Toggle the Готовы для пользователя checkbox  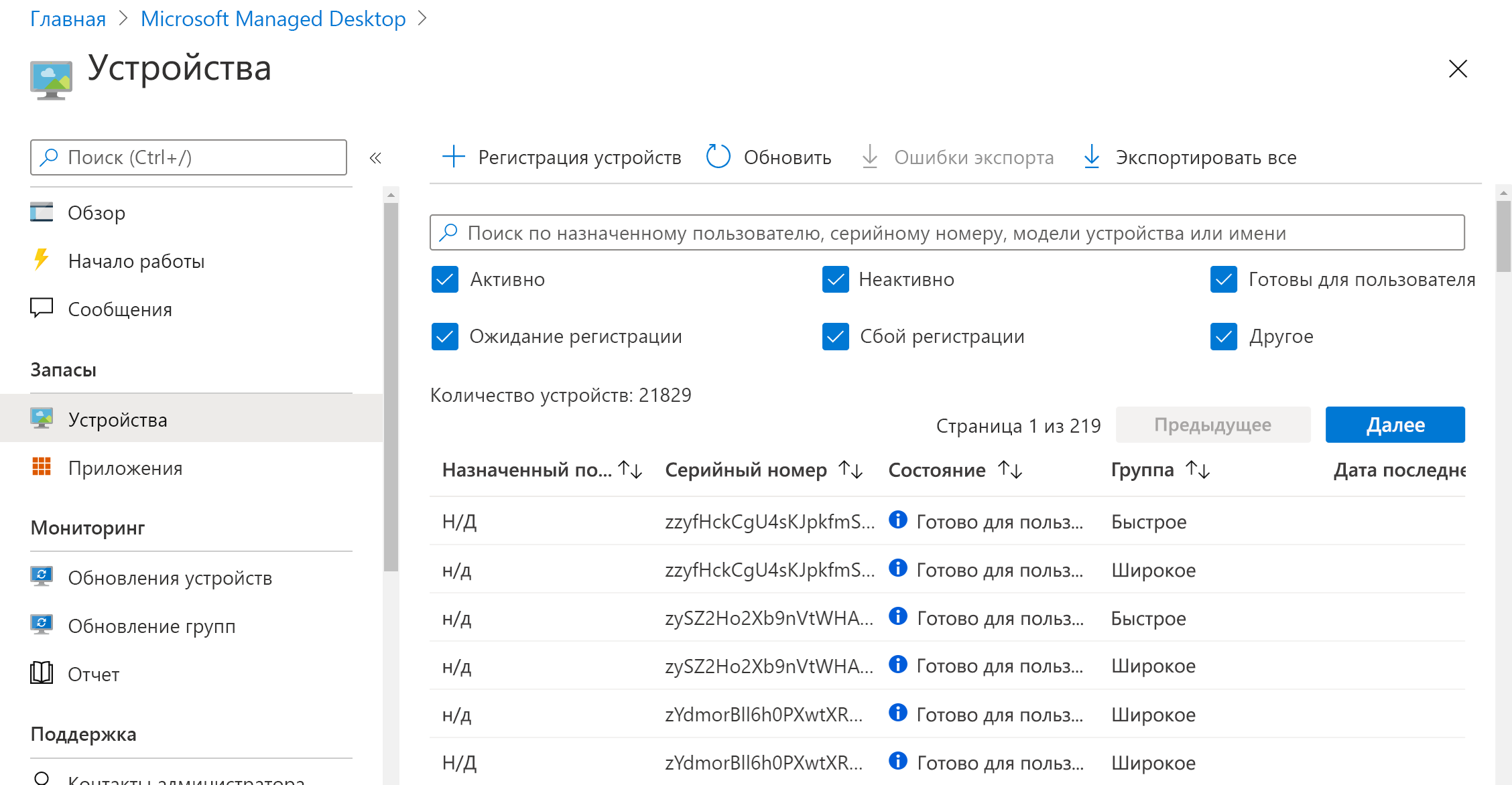pos(1224,279)
